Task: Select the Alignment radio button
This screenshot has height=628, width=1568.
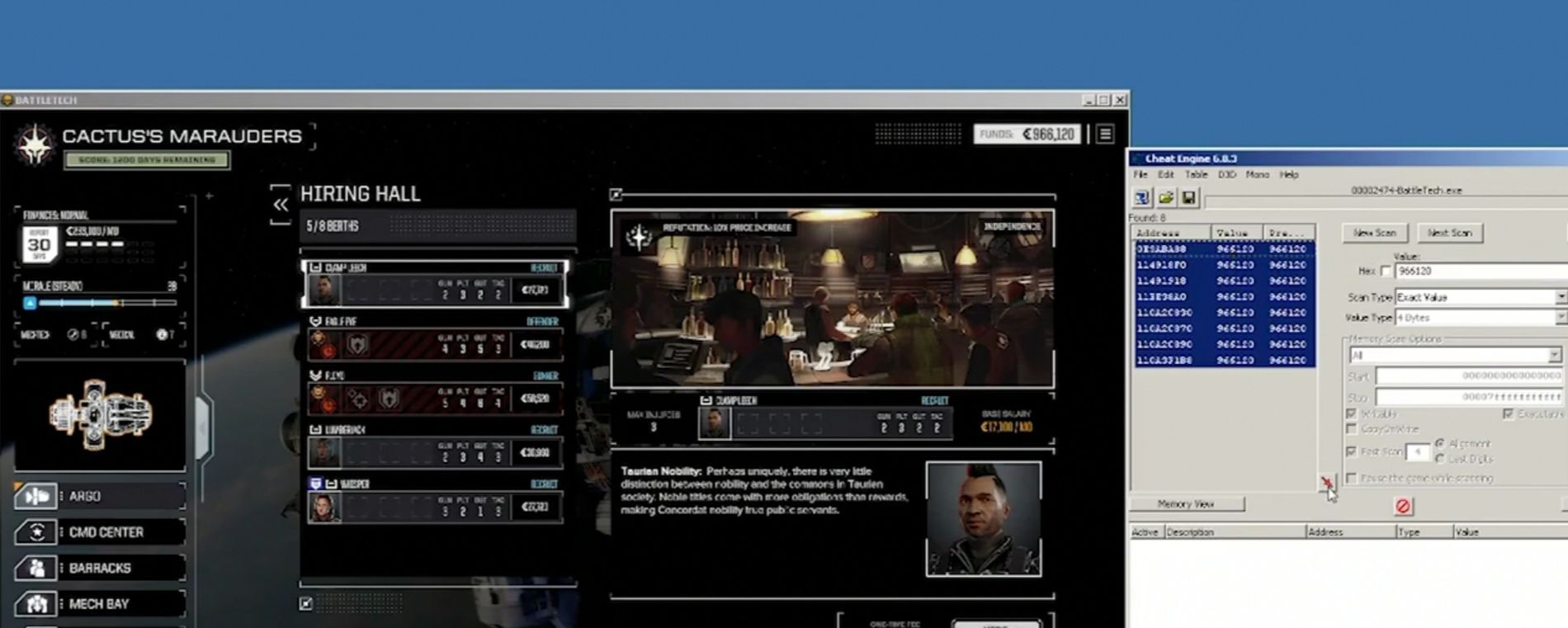Action: [x=1440, y=443]
